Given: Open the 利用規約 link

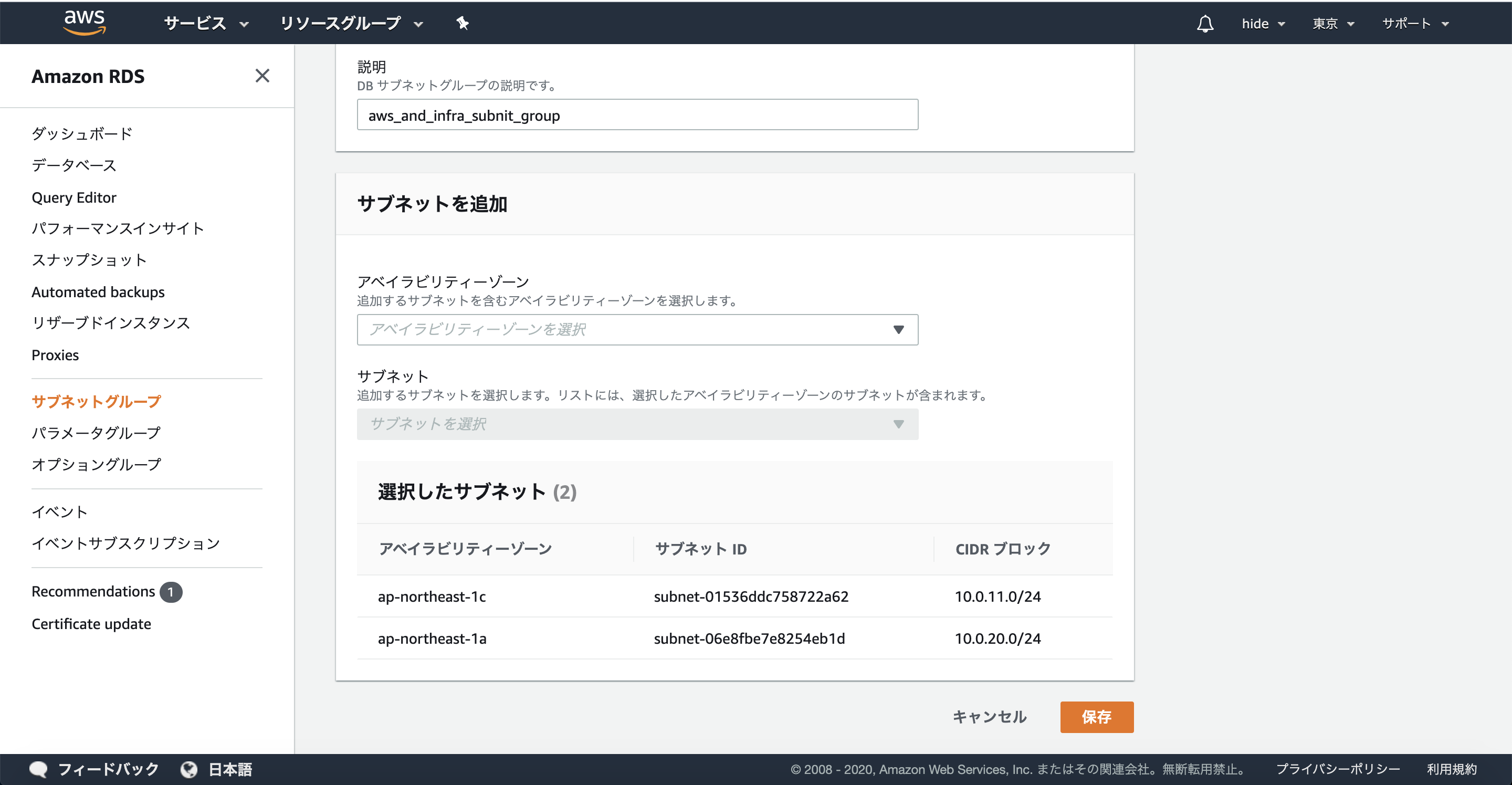Looking at the screenshot, I should click(x=1452, y=769).
